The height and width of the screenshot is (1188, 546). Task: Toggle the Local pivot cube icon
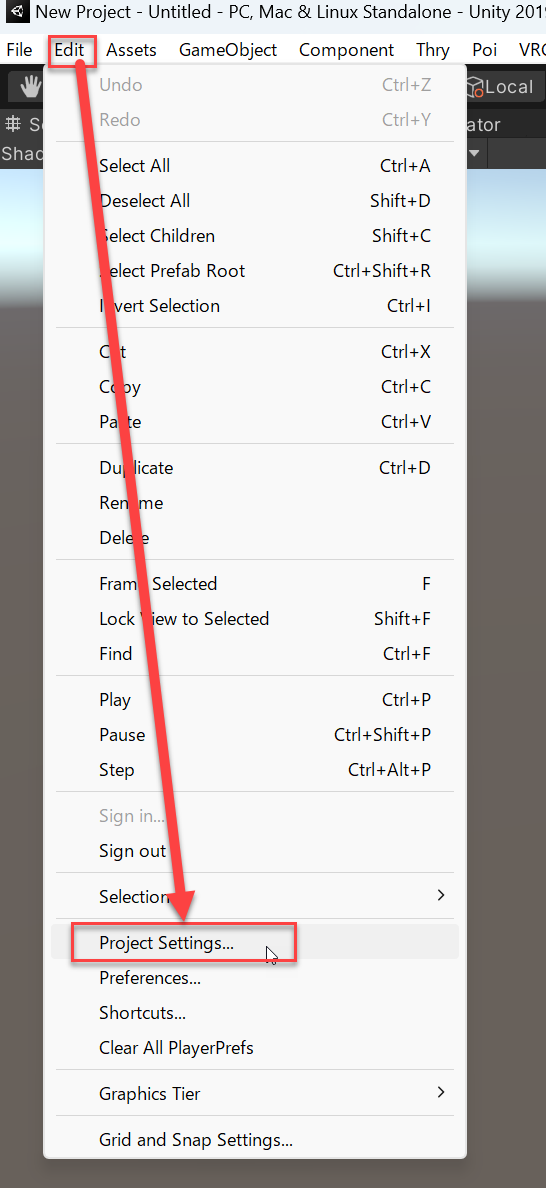[475, 88]
